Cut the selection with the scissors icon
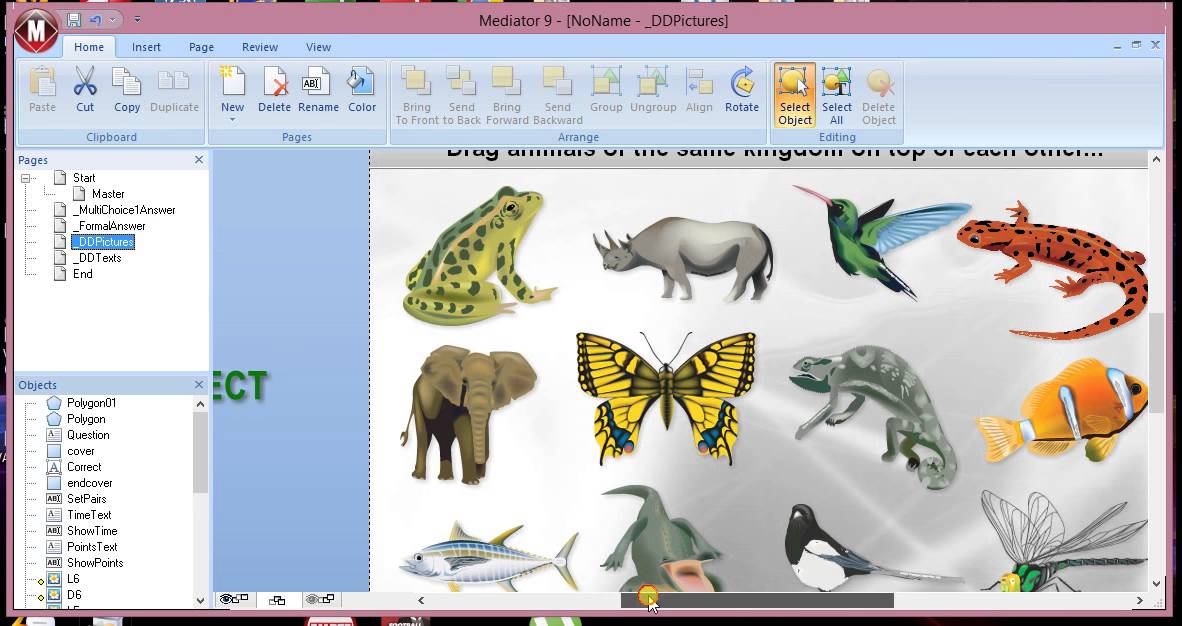 tap(85, 90)
